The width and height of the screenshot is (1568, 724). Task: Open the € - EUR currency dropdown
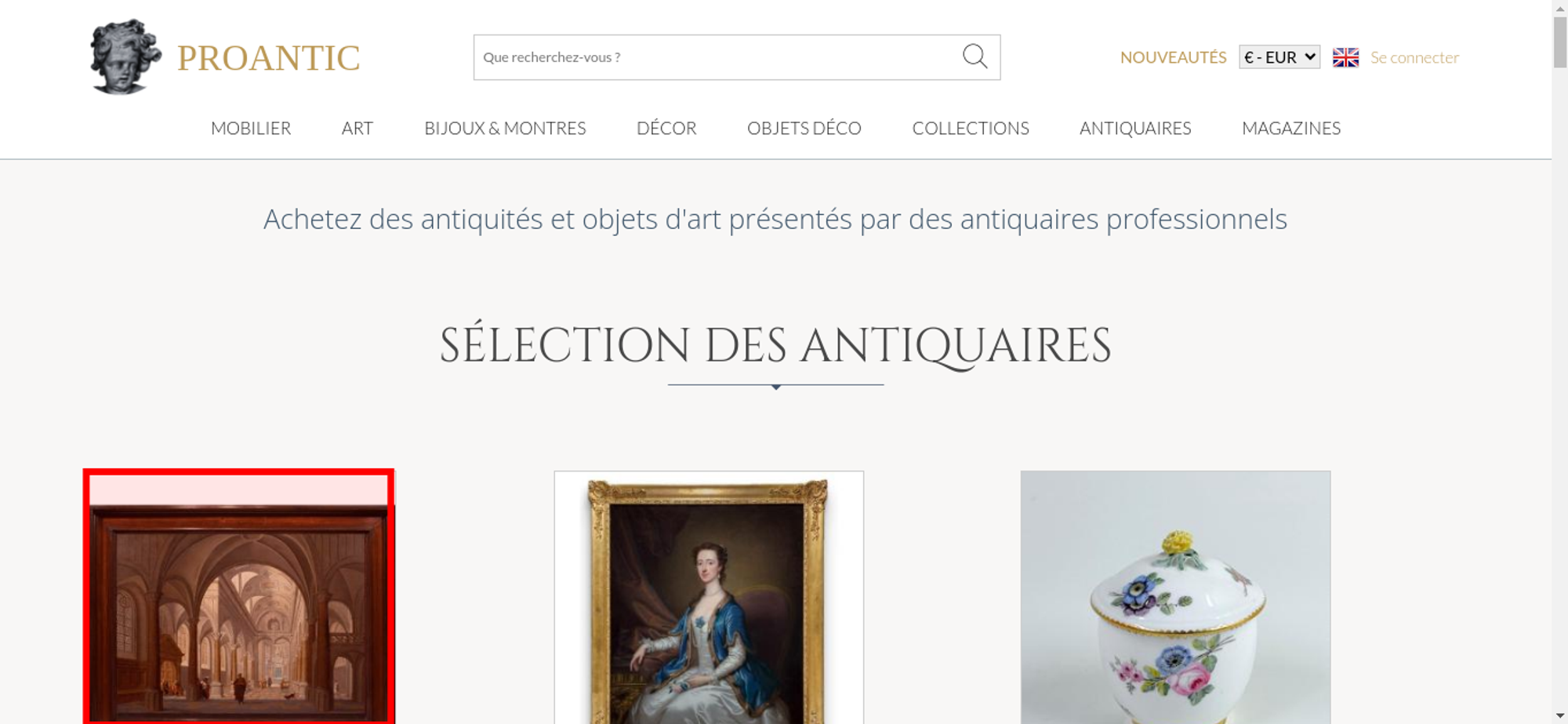pyautogui.click(x=1279, y=57)
